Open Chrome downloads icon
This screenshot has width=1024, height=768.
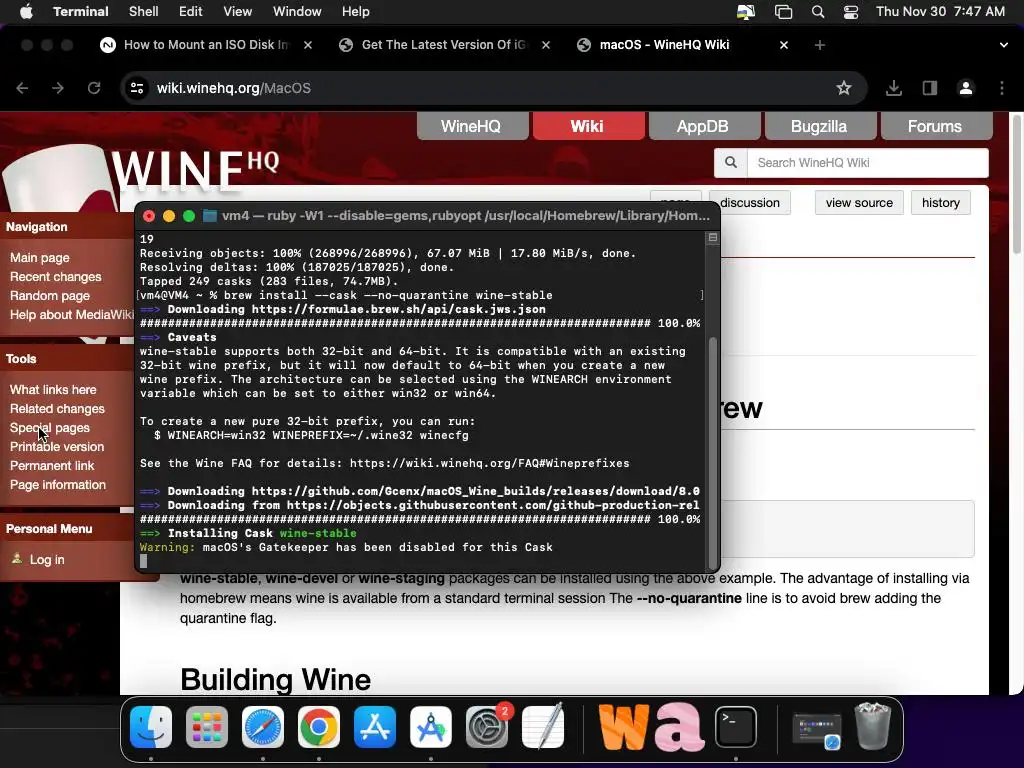coord(893,88)
